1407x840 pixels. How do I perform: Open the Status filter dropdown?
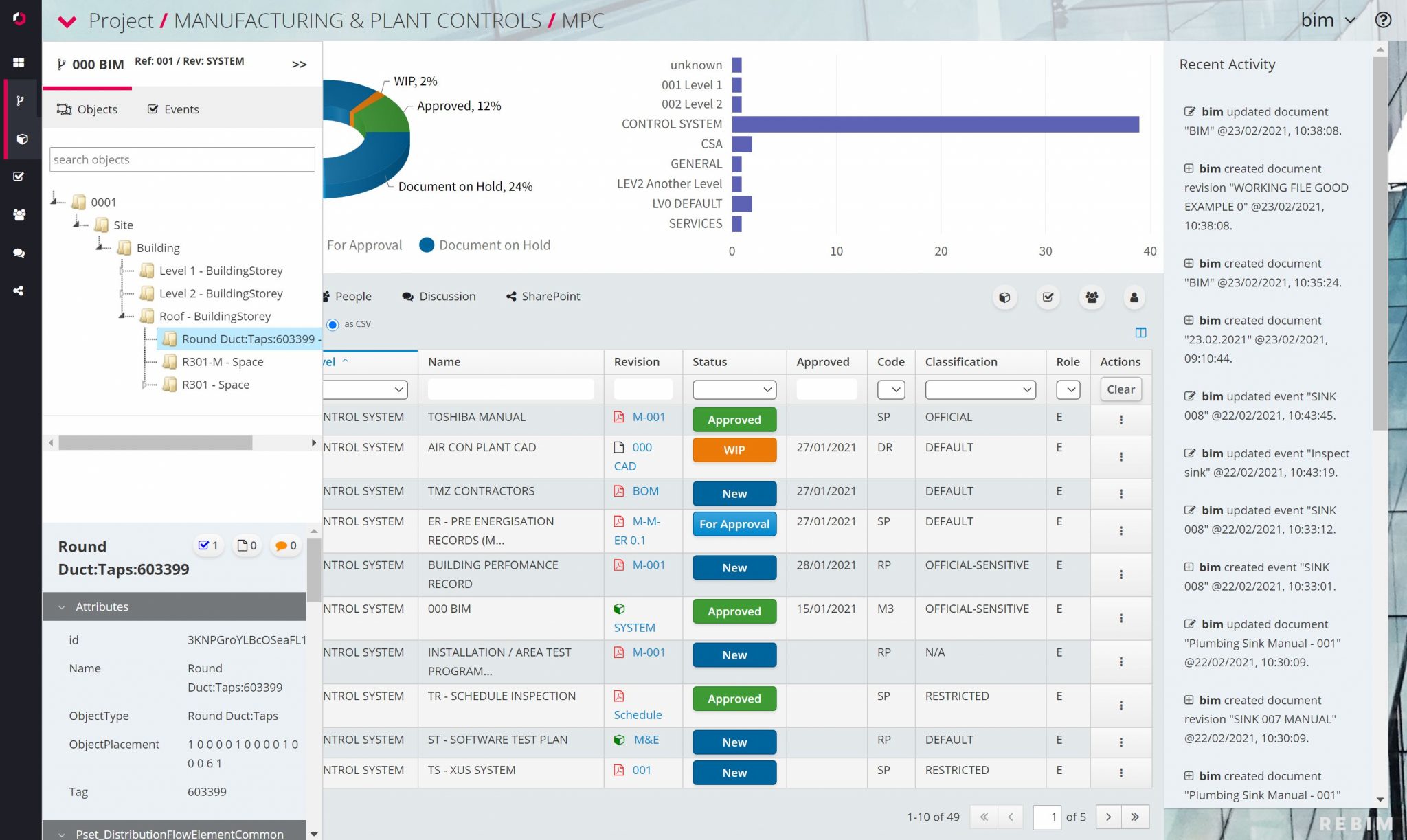[x=734, y=389]
